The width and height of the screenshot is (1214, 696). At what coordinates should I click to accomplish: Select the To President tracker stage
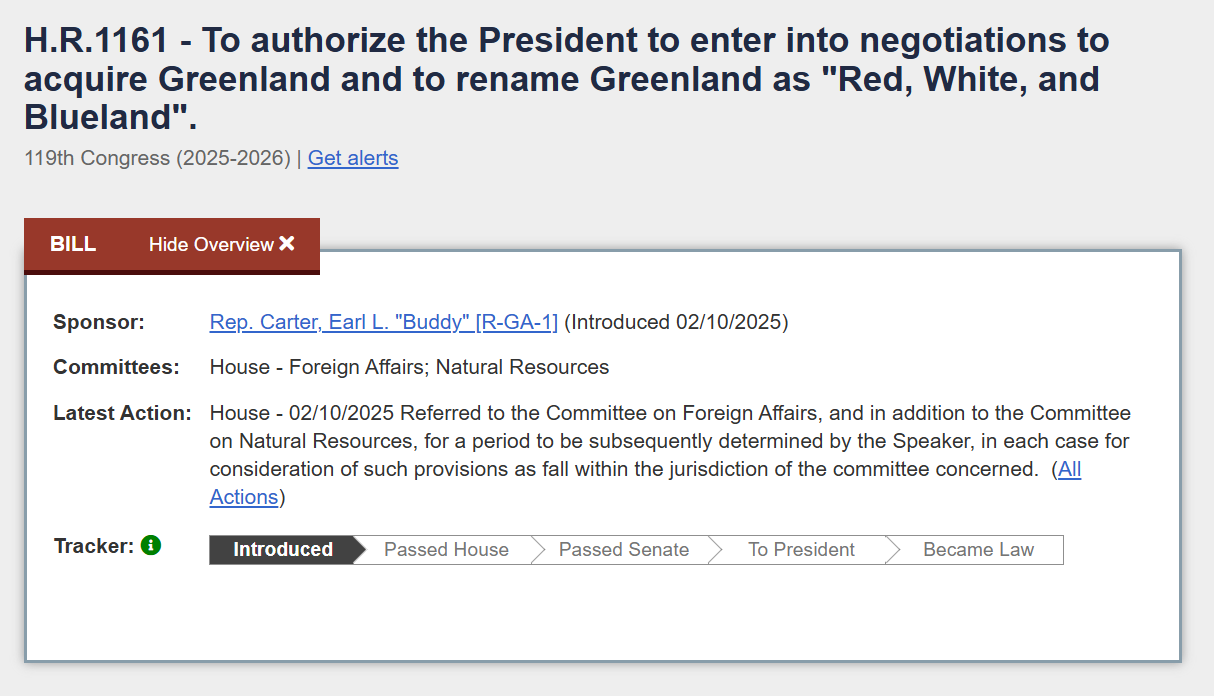(x=801, y=550)
